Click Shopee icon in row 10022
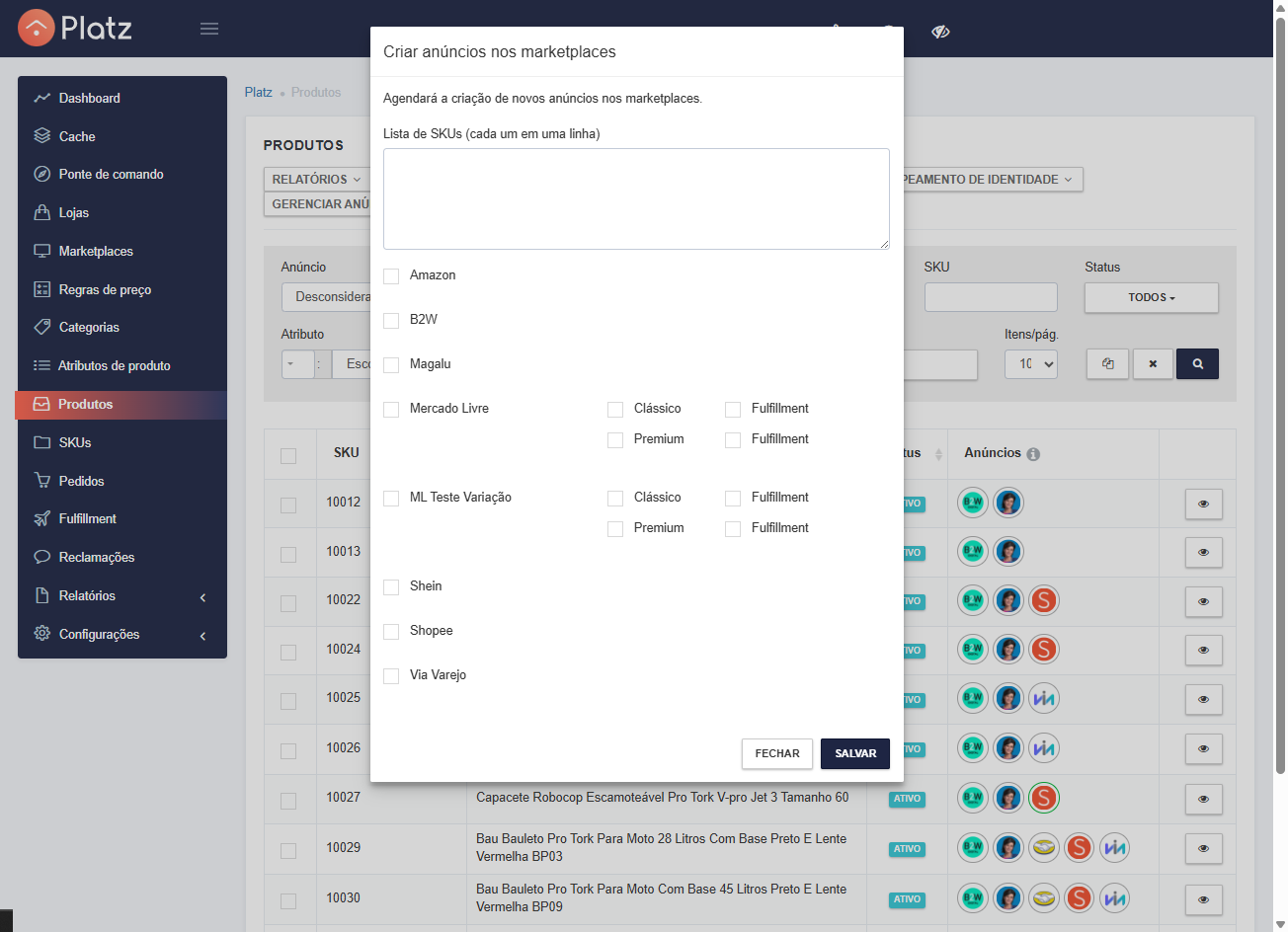The height and width of the screenshot is (932, 1288). point(1044,600)
